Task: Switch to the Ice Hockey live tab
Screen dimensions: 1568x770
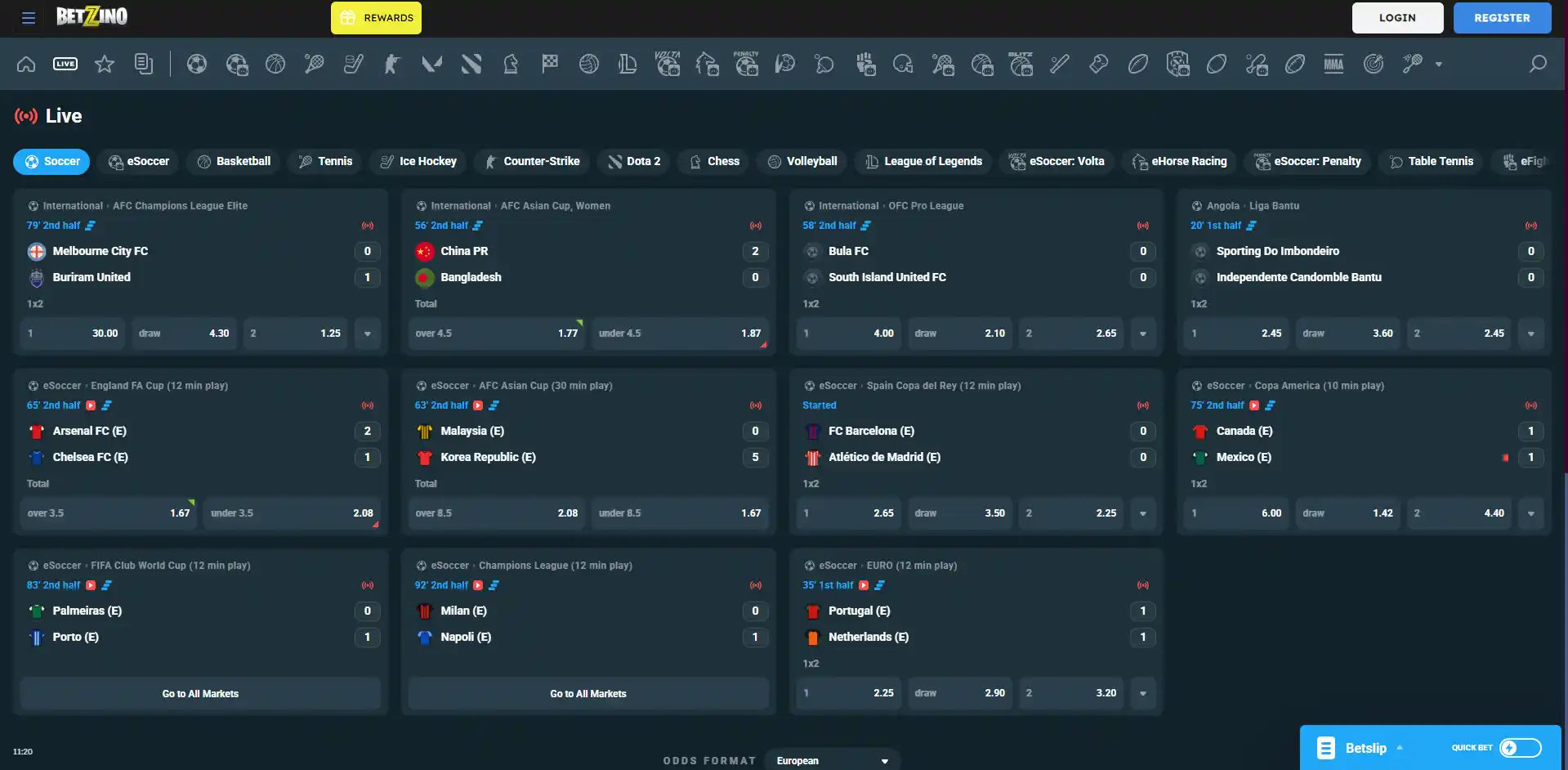Action: (418, 162)
